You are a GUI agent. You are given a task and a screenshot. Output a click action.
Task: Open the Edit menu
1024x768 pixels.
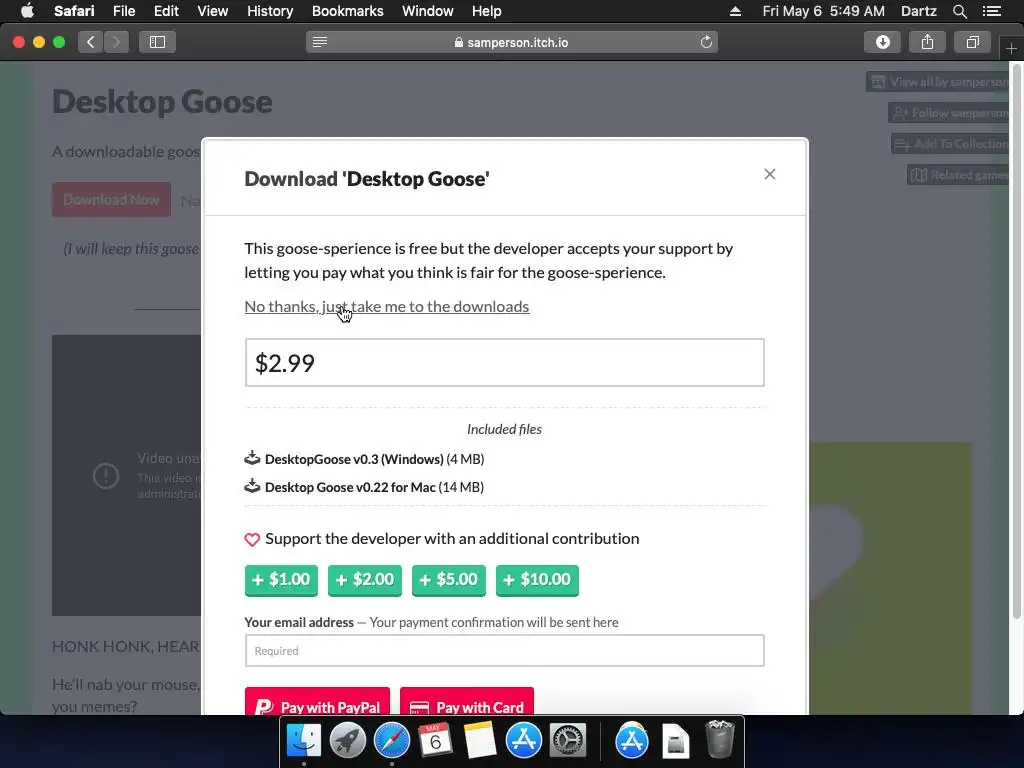pyautogui.click(x=166, y=11)
